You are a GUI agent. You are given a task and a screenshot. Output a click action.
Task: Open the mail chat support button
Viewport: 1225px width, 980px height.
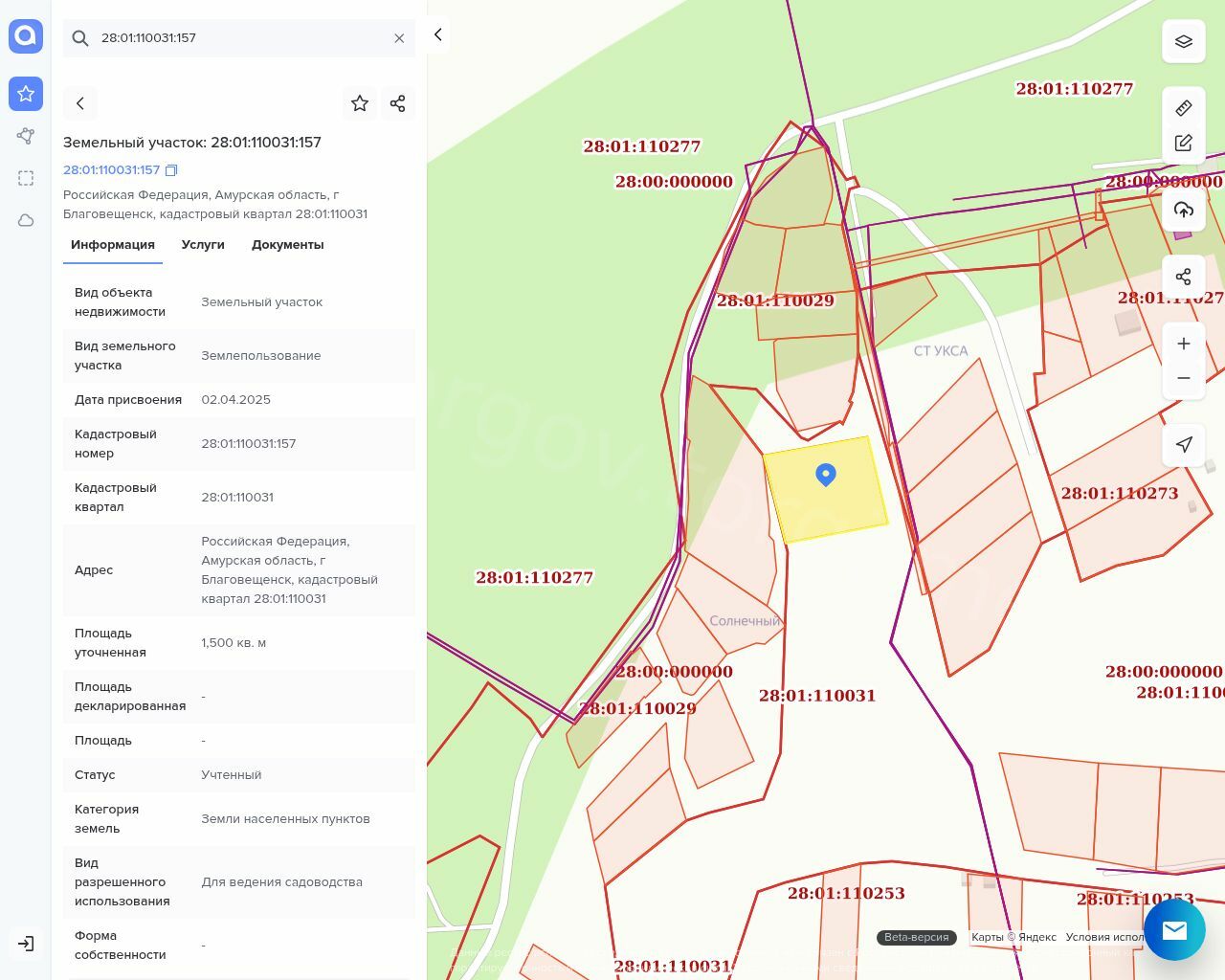tap(1174, 929)
